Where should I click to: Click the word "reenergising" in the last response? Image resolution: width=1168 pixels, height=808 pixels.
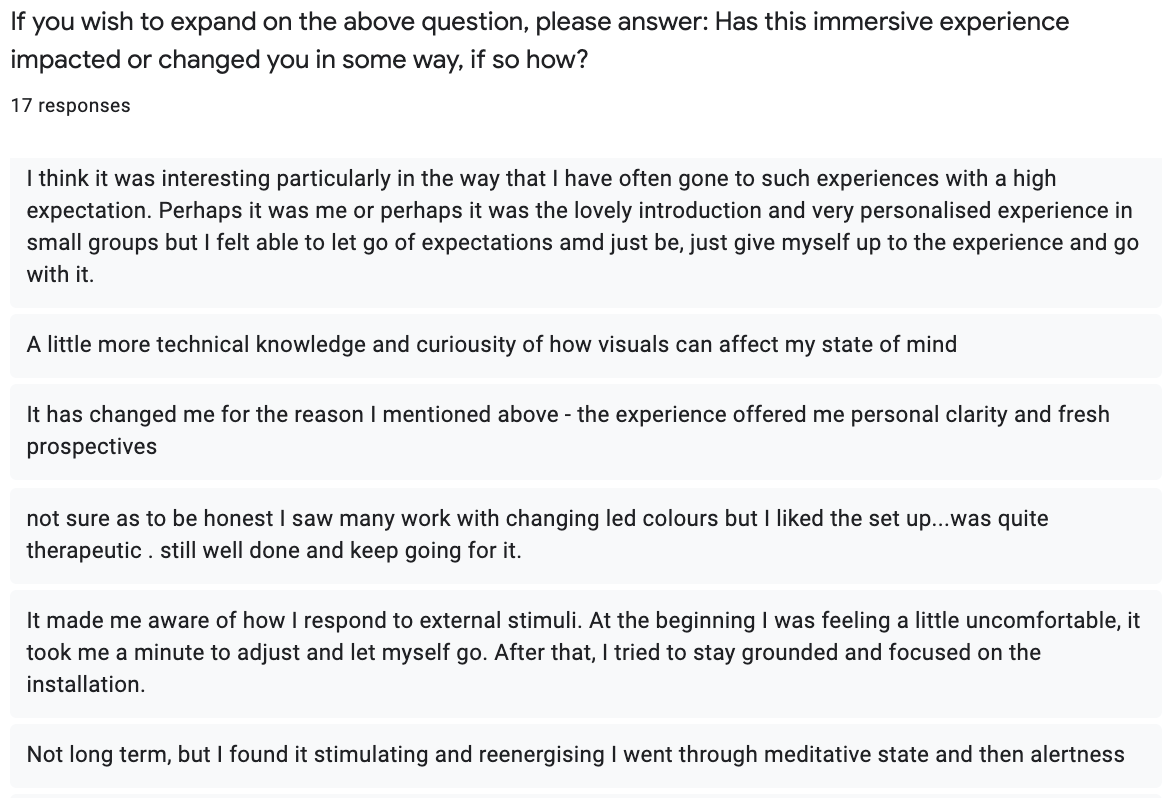(541, 754)
